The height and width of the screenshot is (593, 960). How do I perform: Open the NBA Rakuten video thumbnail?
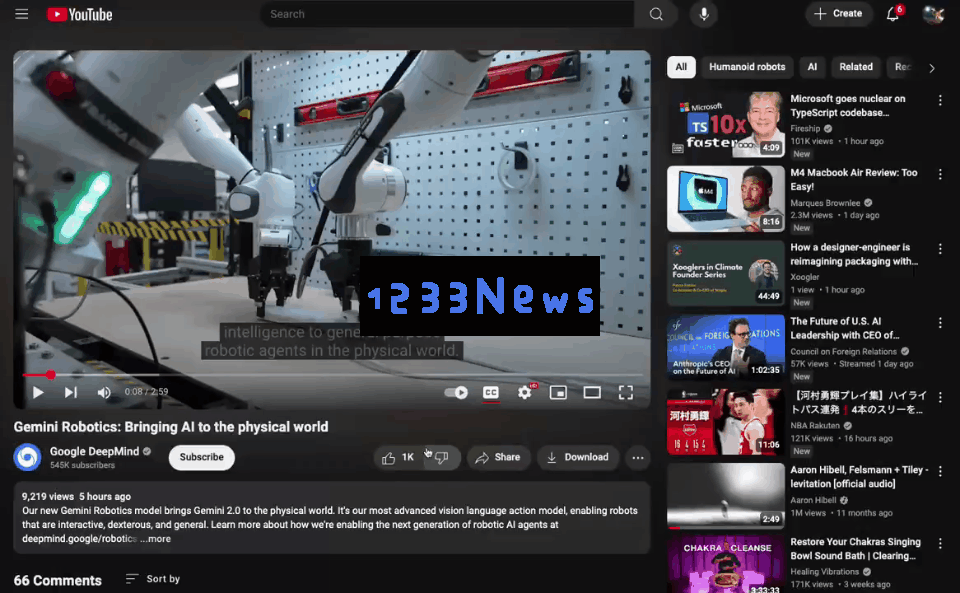[x=726, y=422]
